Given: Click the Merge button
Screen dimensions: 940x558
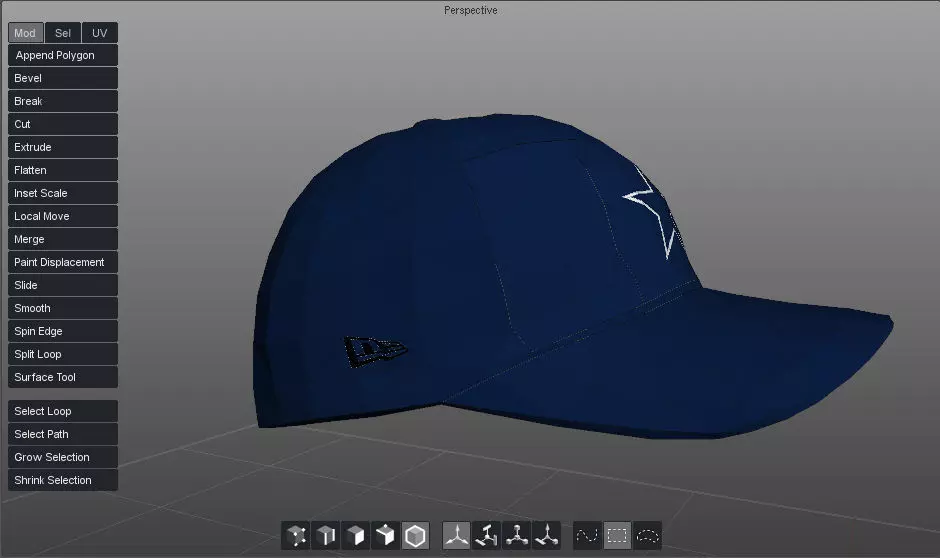Looking at the screenshot, I should click(x=63, y=239).
